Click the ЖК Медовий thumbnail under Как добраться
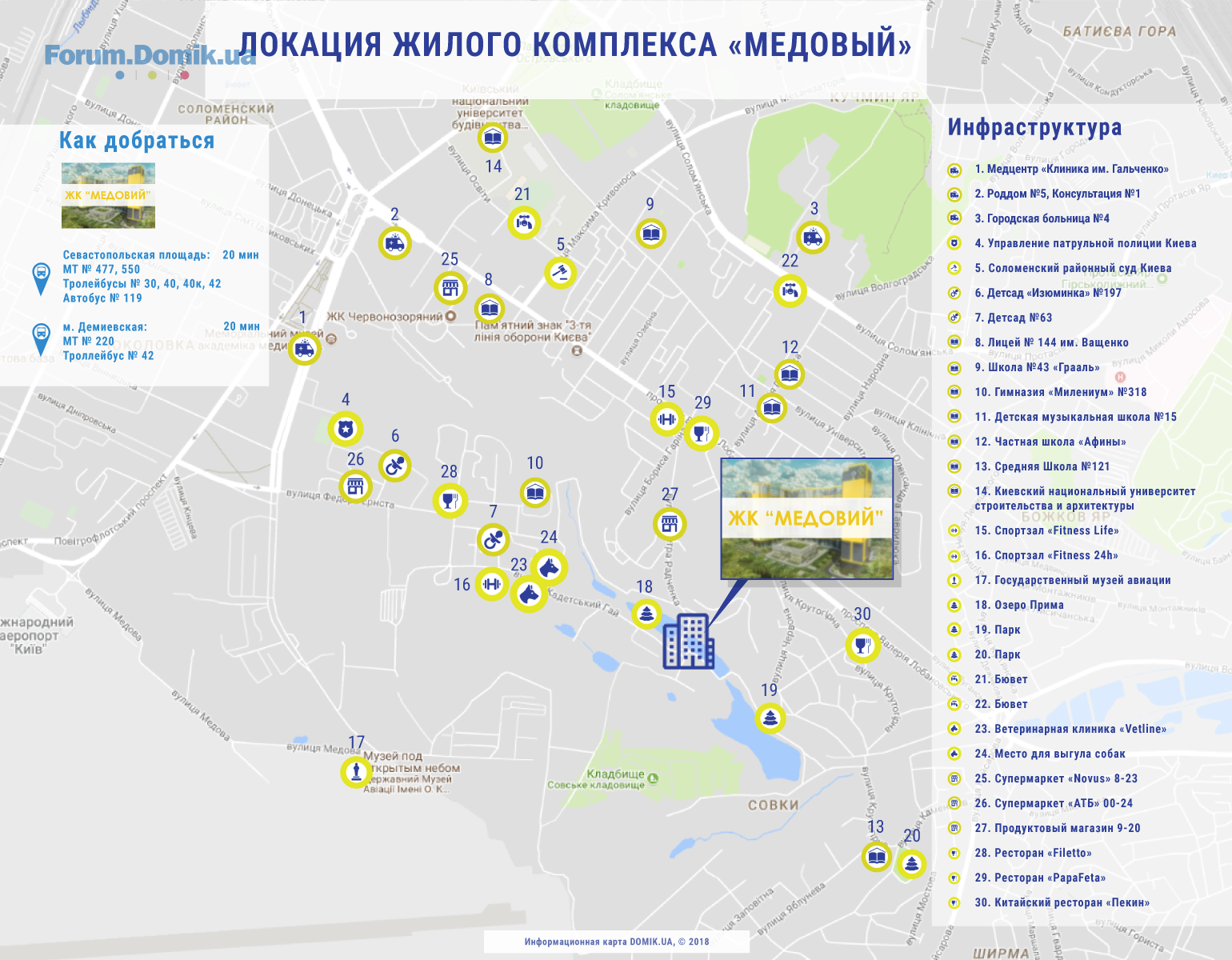Viewport: 1232px width, 960px height. (x=108, y=195)
